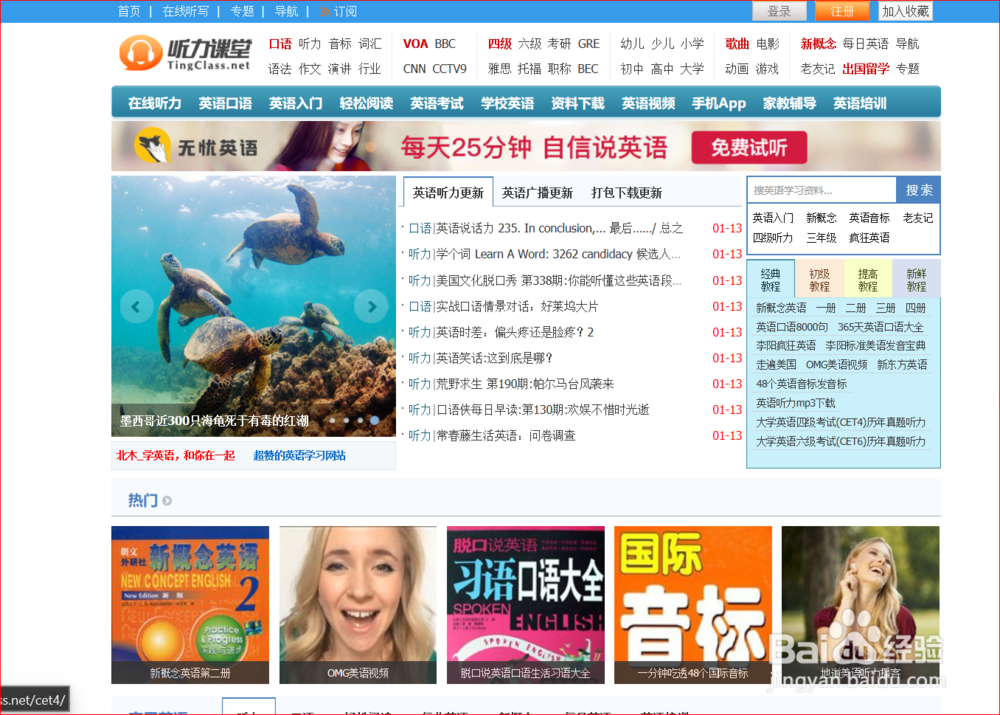Click the 新概念英语第二册 thumbnail

point(190,601)
